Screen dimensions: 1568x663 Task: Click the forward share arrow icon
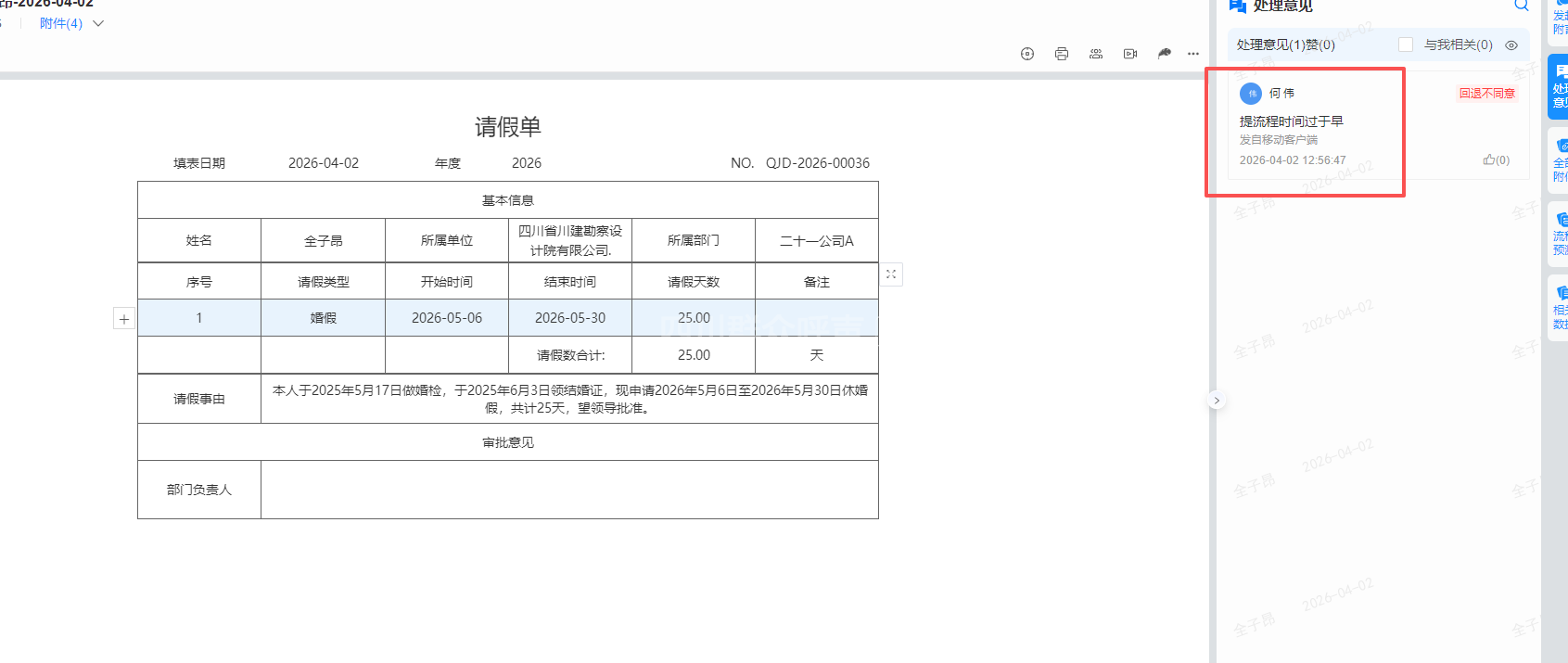point(1165,54)
